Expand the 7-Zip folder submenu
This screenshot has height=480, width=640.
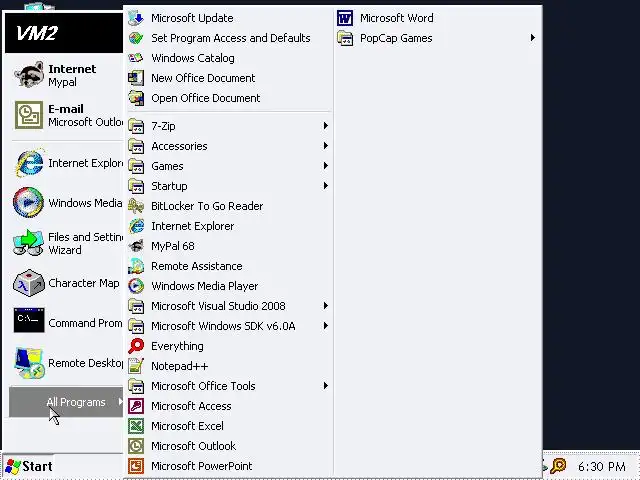229,126
